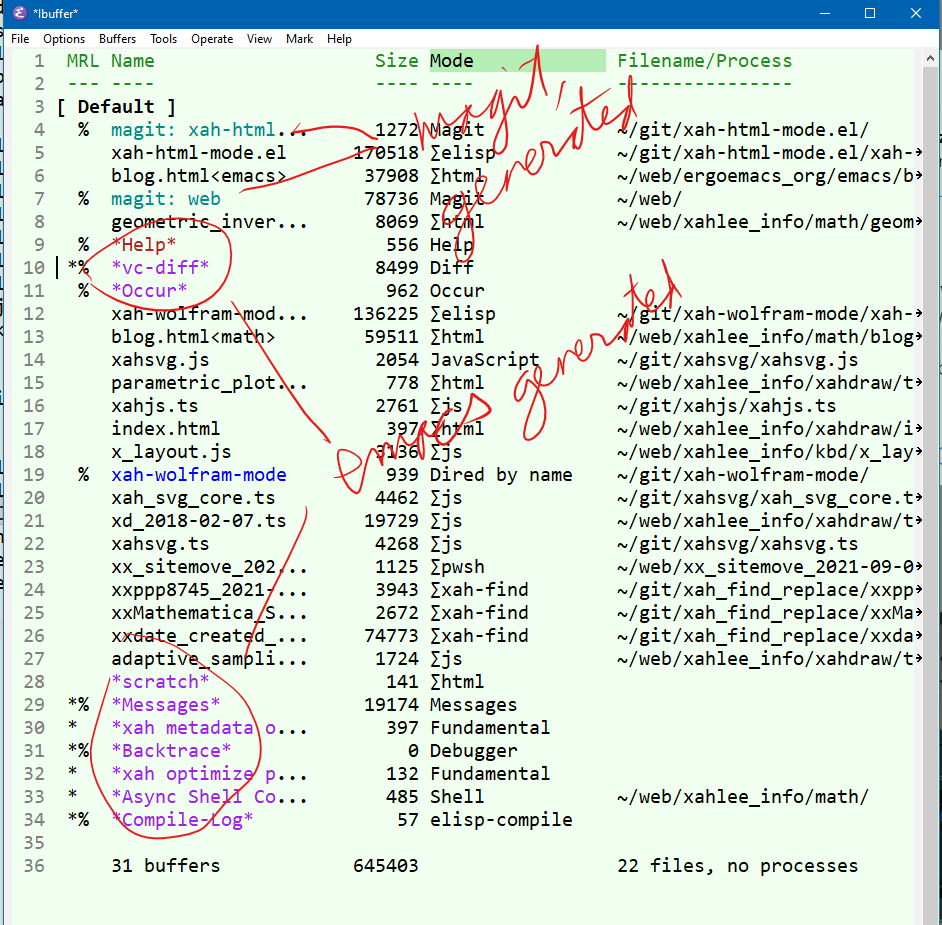Open the Operate menu

point(212,39)
